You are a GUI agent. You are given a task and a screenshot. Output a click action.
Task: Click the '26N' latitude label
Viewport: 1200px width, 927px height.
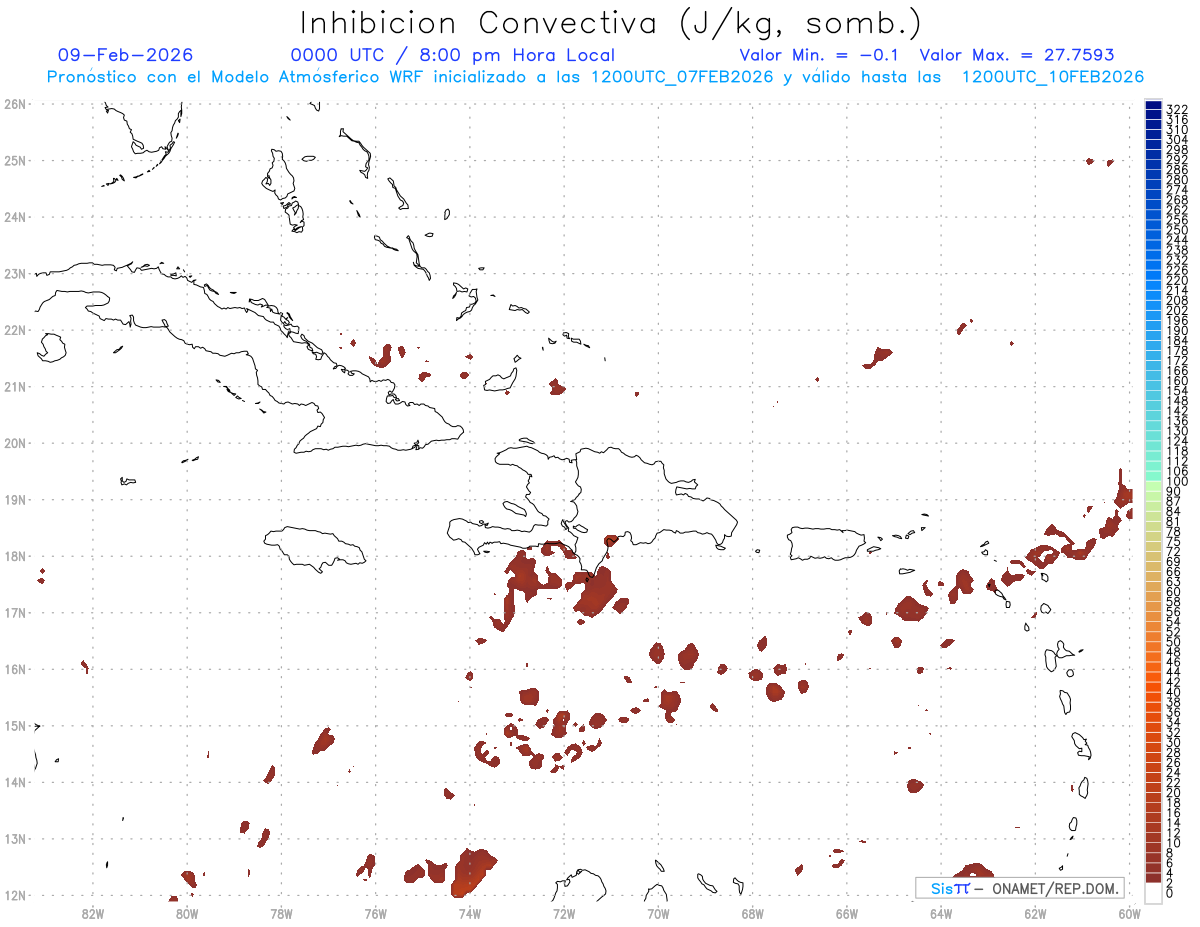(14, 104)
